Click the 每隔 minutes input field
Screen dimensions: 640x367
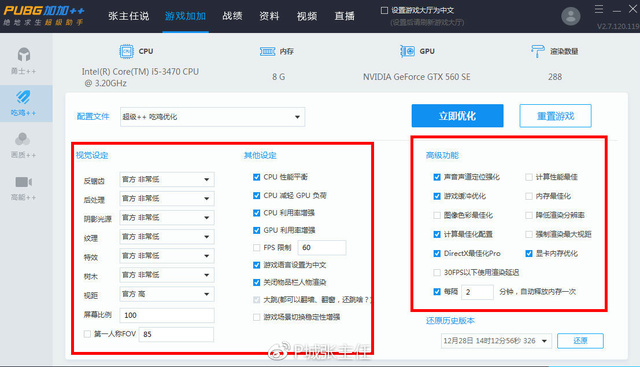[x=477, y=292]
